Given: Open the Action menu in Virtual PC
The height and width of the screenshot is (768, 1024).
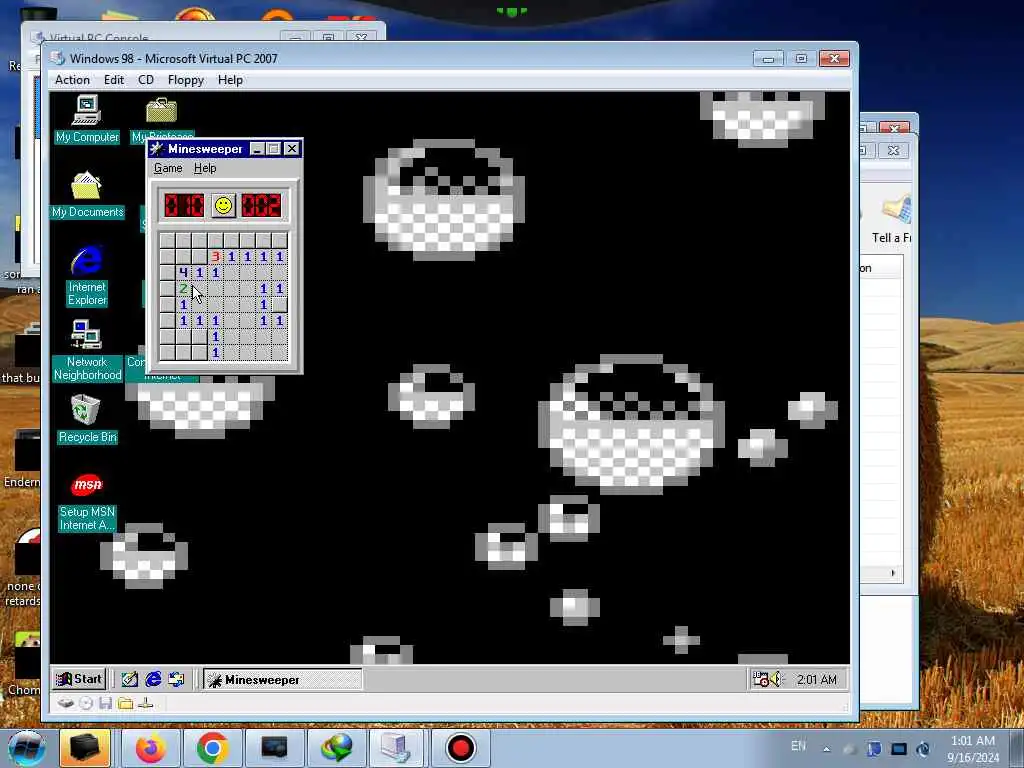Looking at the screenshot, I should pos(72,80).
